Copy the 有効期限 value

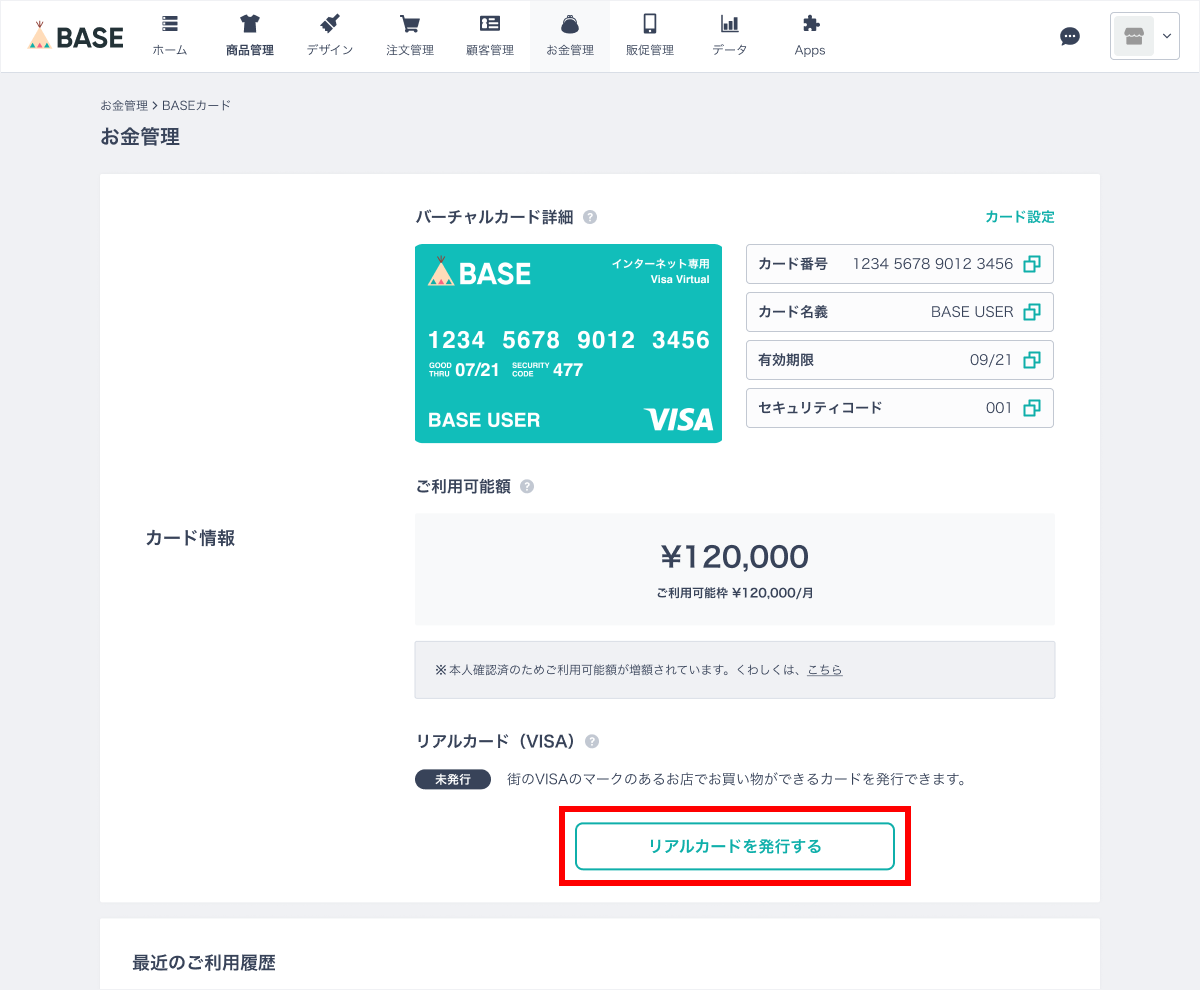tap(1032, 360)
